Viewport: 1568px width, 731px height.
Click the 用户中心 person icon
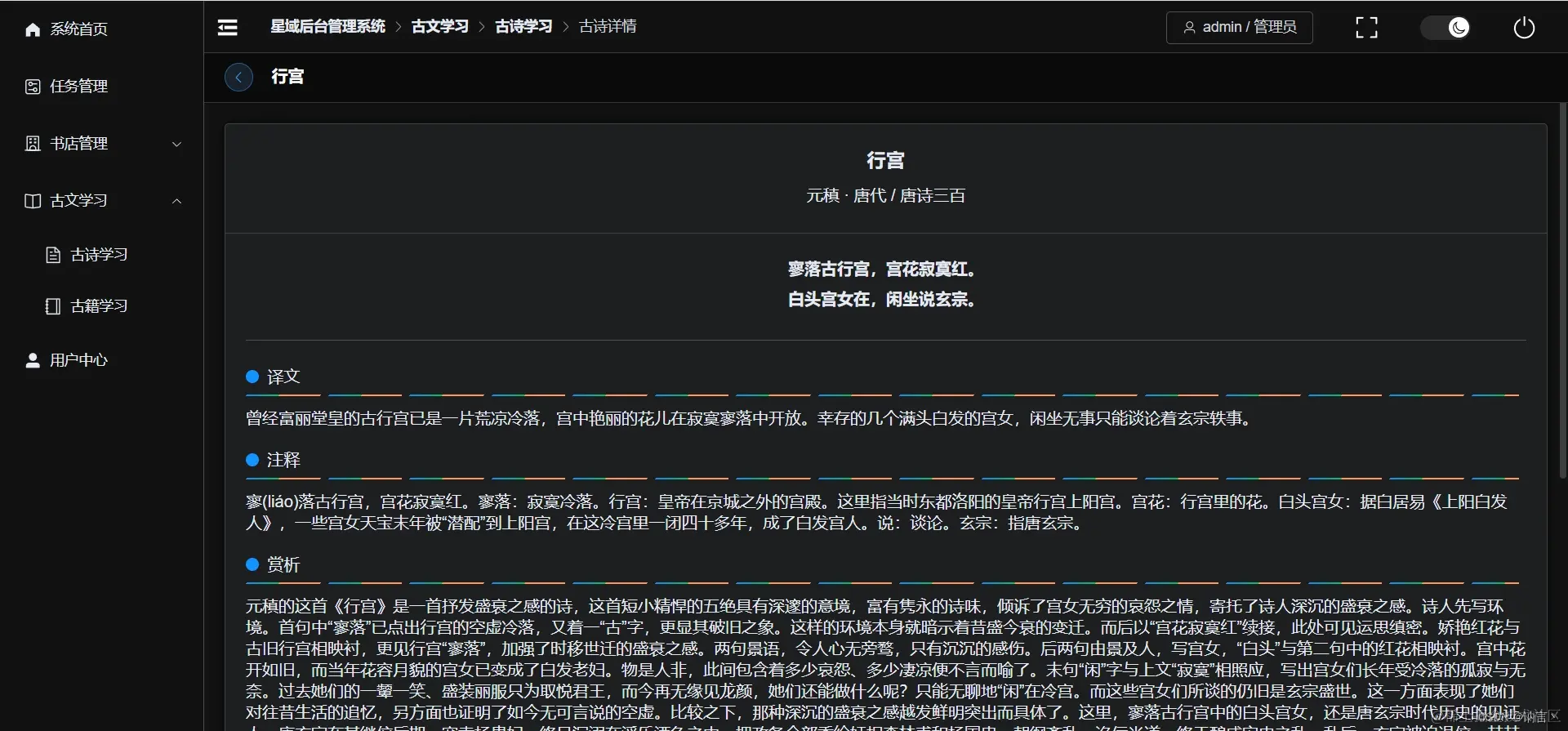(x=33, y=360)
